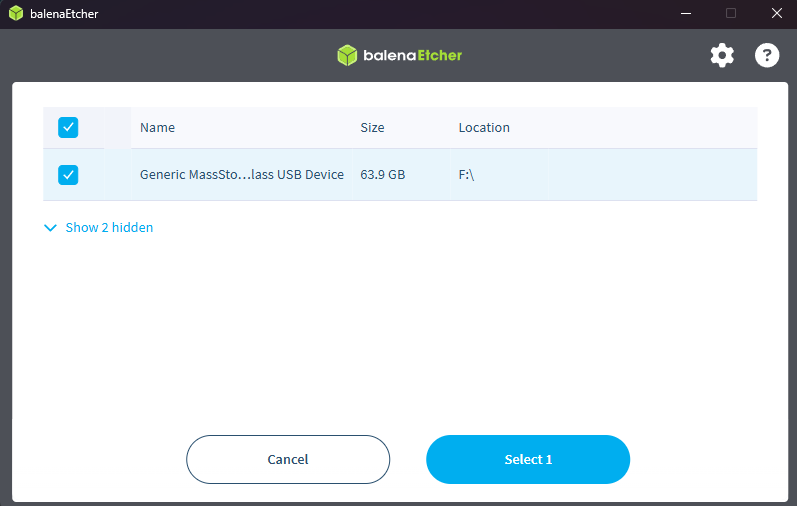Click the balenaEtcher logo in the header
This screenshot has width=797, height=506.
pyautogui.click(x=399, y=55)
